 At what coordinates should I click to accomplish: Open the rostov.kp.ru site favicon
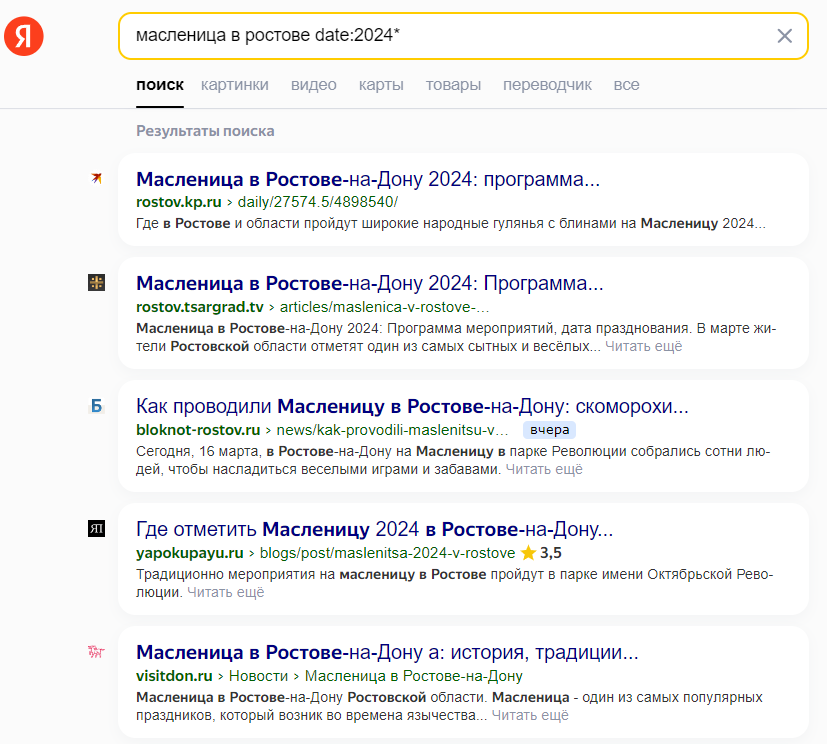(x=96, y=178)
